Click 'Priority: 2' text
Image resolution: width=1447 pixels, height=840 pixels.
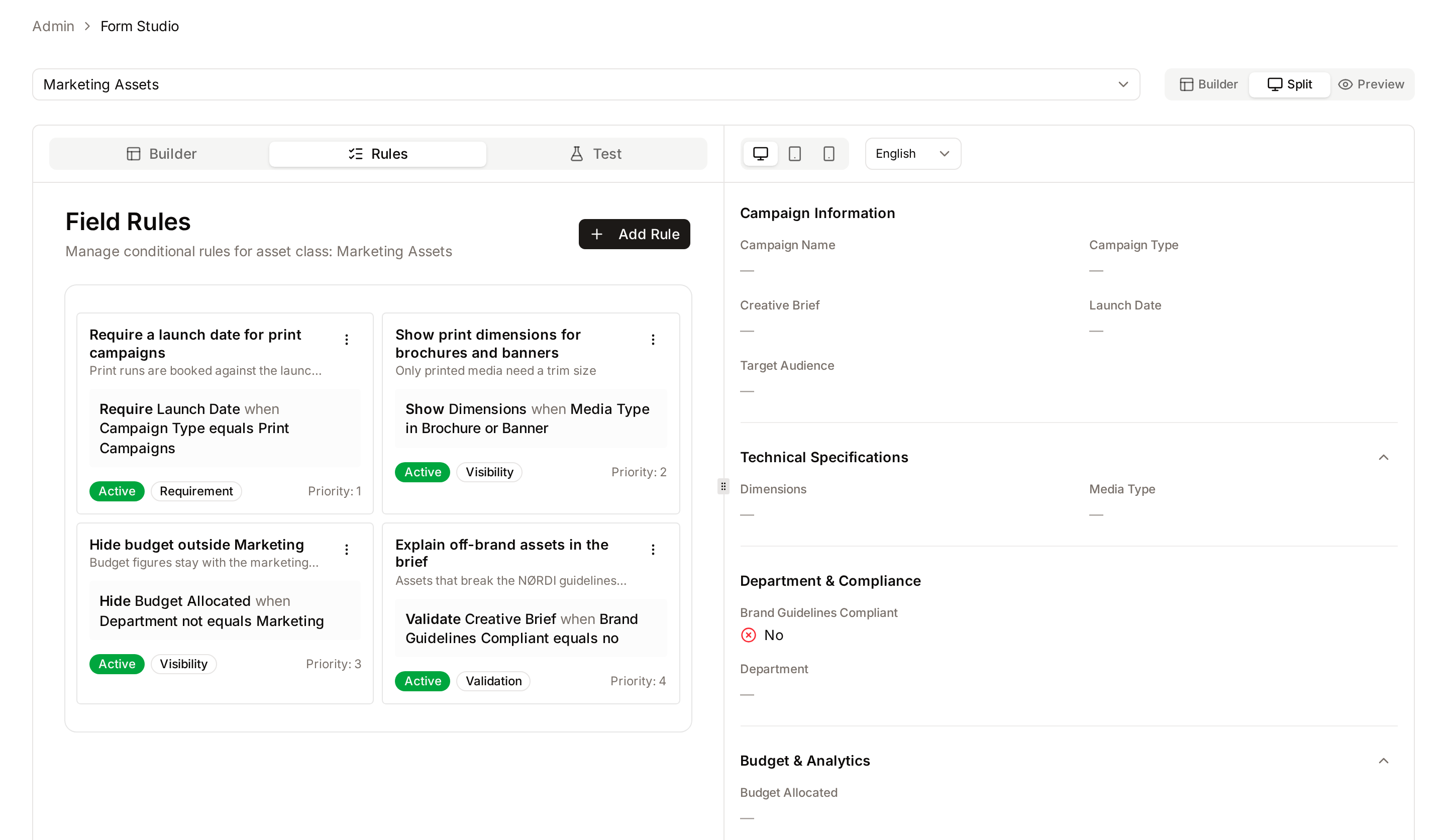[x=639, y=472]
